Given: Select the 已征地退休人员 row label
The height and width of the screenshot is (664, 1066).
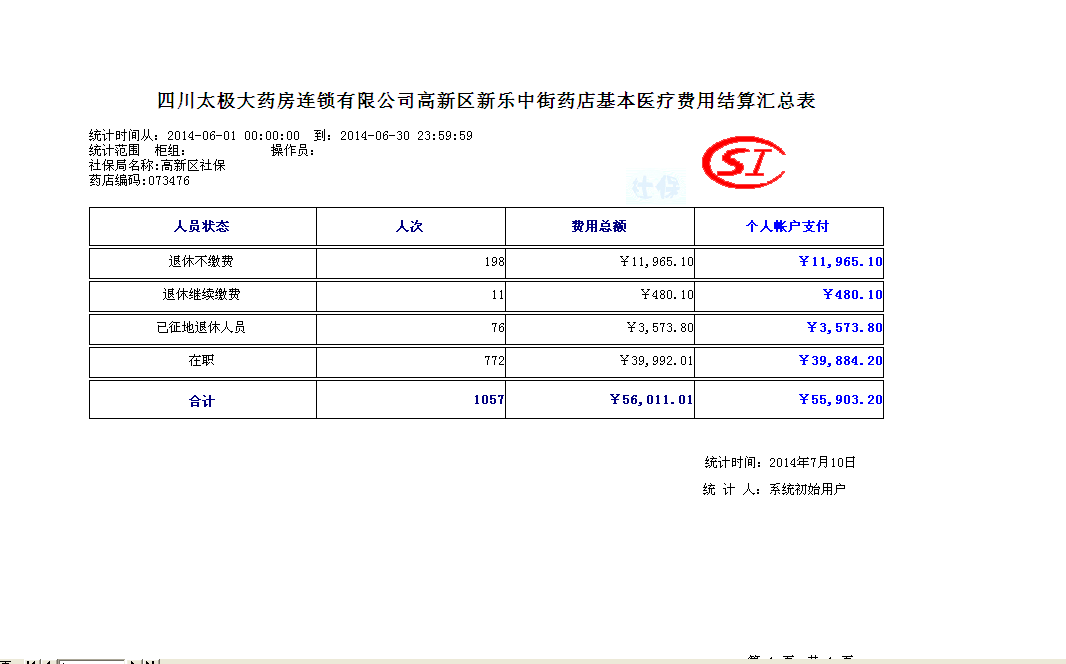Looking at the screenshot, I should (201, 328).
